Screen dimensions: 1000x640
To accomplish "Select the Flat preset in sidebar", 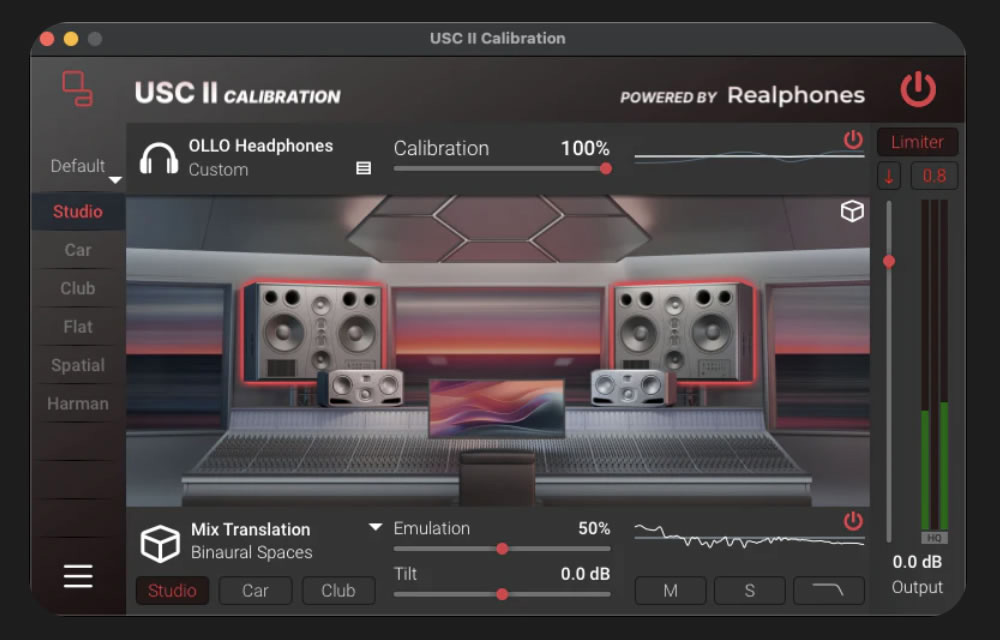I will (78, 327).
